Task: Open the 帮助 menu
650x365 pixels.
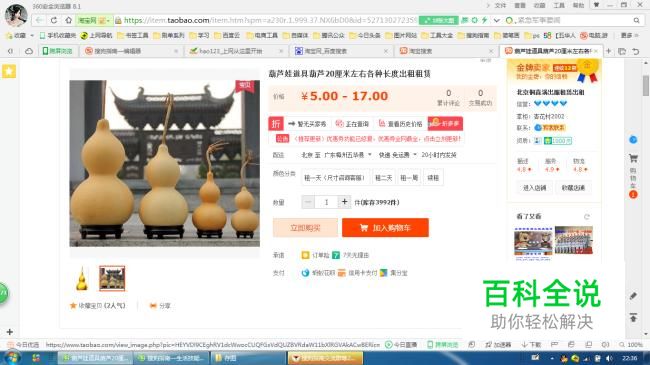Action: (x=578, y=5)
